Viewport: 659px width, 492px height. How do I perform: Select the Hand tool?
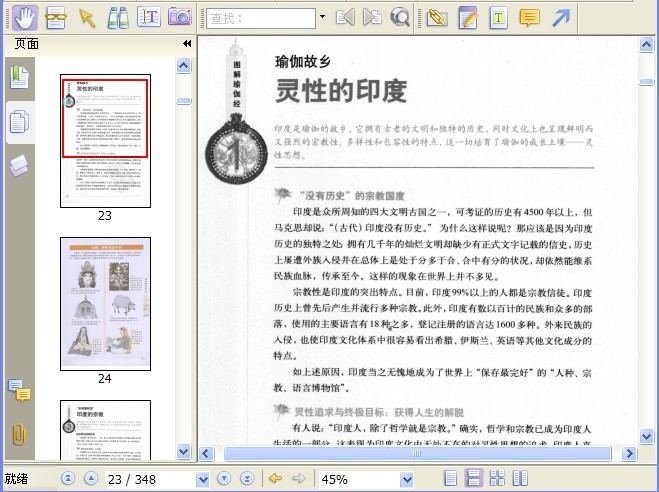pyautogui.click(x=25, y=18)
